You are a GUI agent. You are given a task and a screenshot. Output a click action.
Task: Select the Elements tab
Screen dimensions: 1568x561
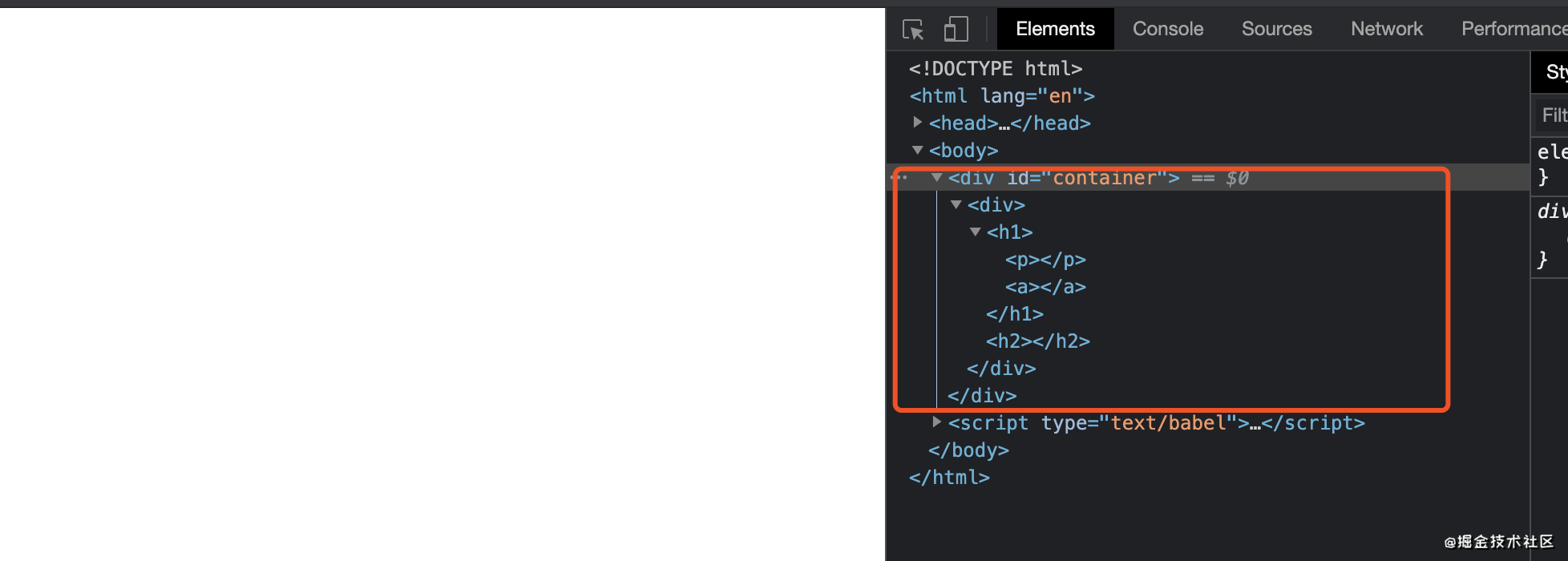1055,29
